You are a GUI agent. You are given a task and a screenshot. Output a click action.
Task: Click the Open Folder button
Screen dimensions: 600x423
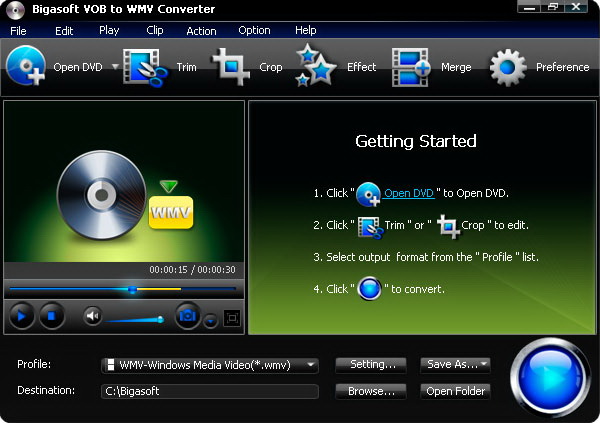[x=455, y=391]
